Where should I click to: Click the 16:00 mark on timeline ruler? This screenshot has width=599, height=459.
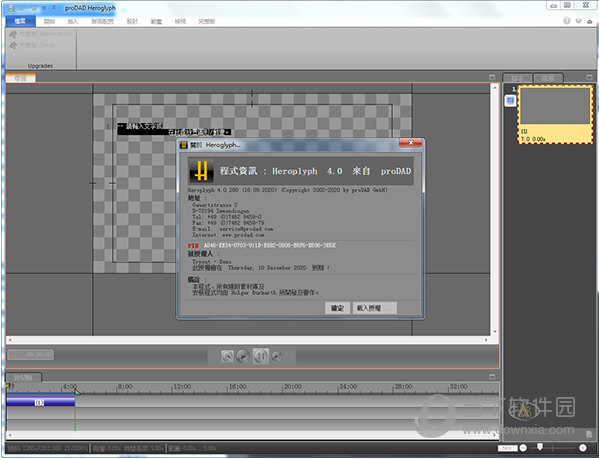[x=237, y=387]
